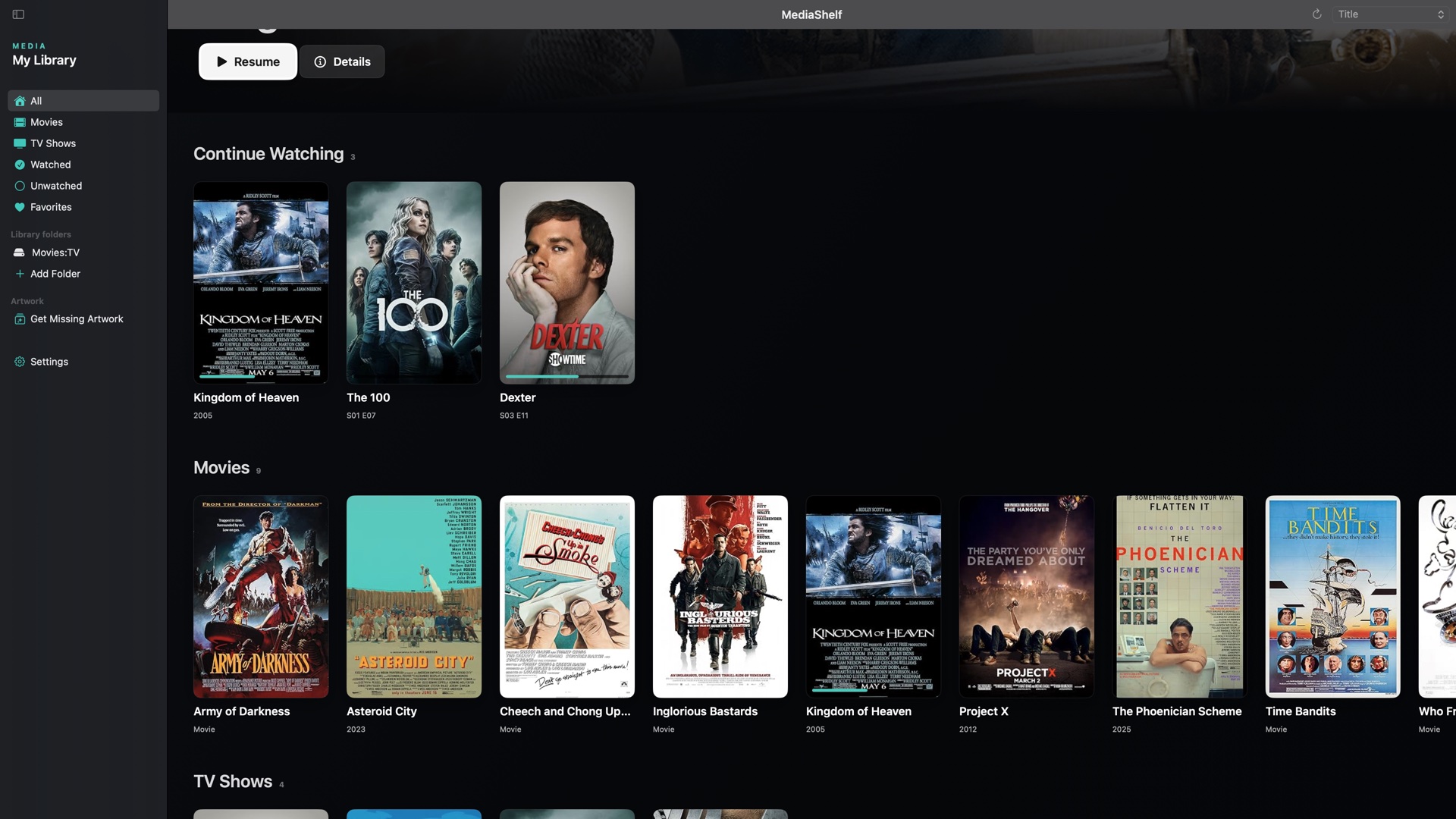Select the Movies:TV library folder

point(83,253)
